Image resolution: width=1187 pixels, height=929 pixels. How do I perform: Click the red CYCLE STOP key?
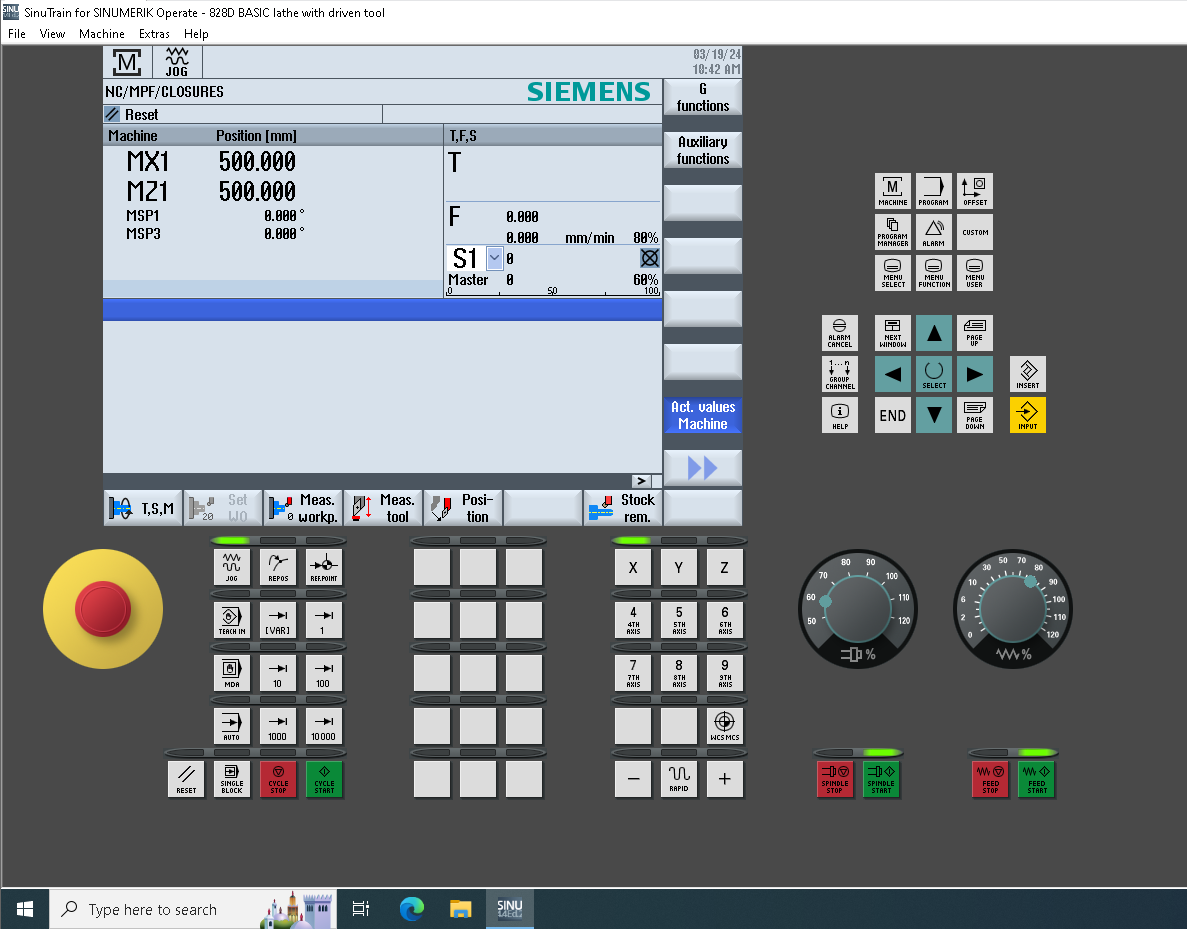(x=278, y=778)
